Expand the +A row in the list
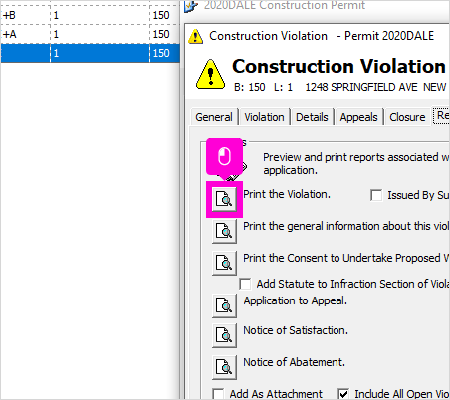 (x=90, y=34)
